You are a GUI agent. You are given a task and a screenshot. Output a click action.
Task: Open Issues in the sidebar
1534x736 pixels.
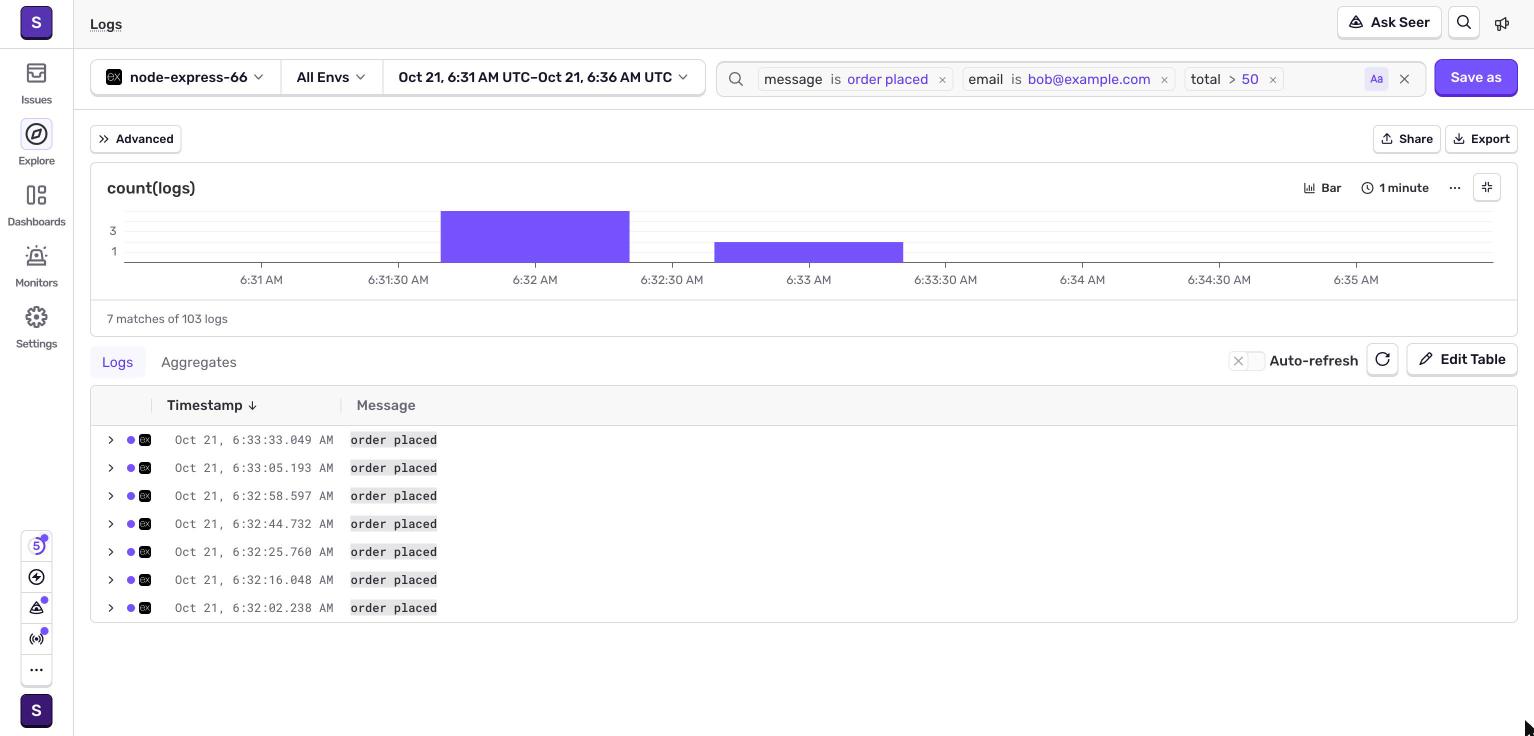(x=36, y=83)
